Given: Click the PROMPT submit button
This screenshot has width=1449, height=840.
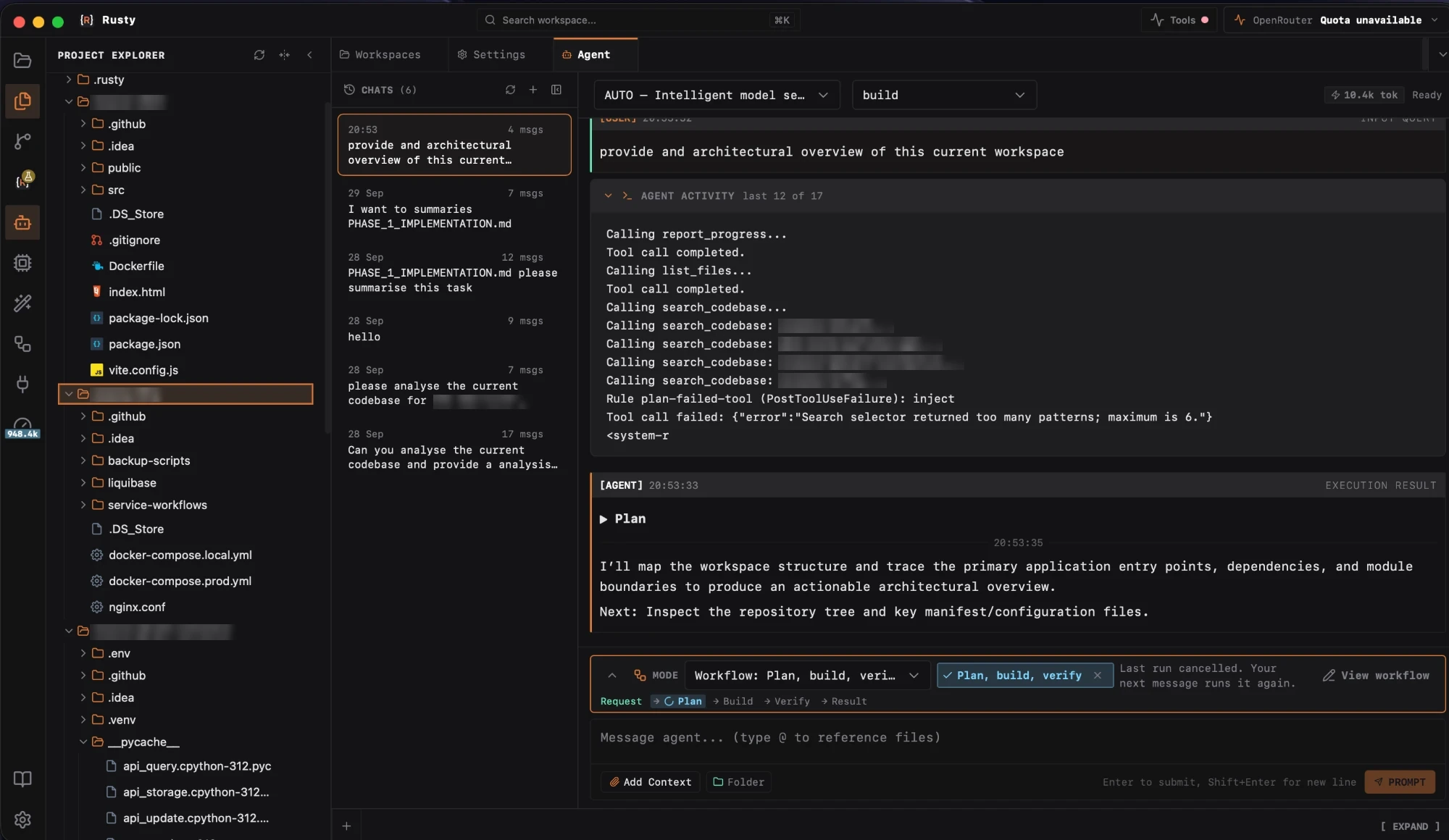Looking at the screenshot, I should pos(1400,782).
